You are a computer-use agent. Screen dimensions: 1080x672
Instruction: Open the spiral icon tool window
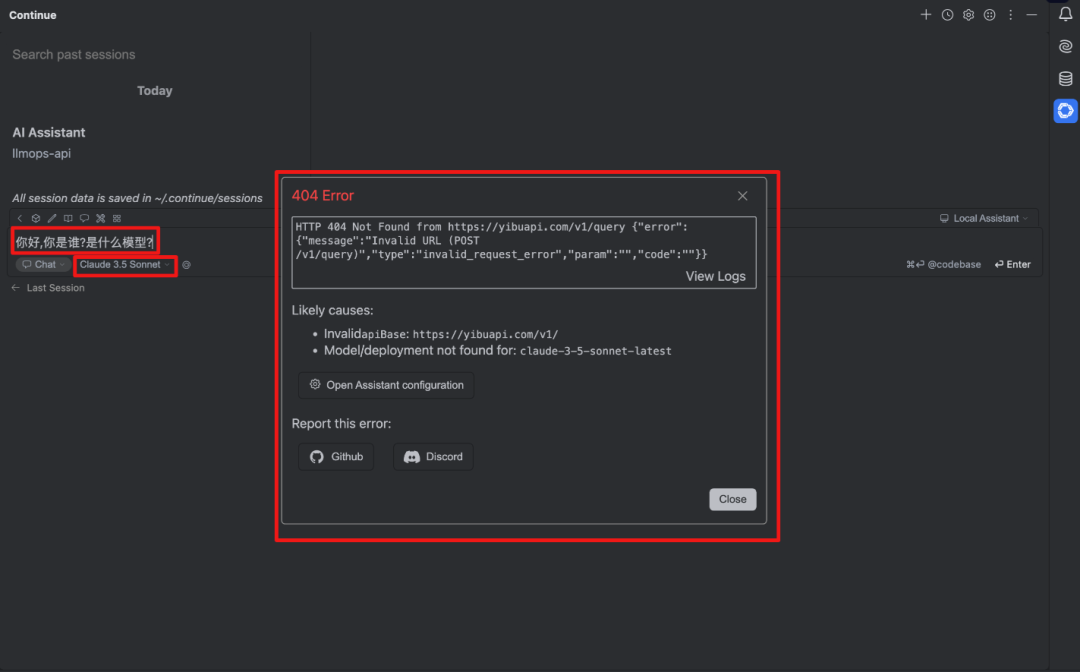tap(1065, 46)
